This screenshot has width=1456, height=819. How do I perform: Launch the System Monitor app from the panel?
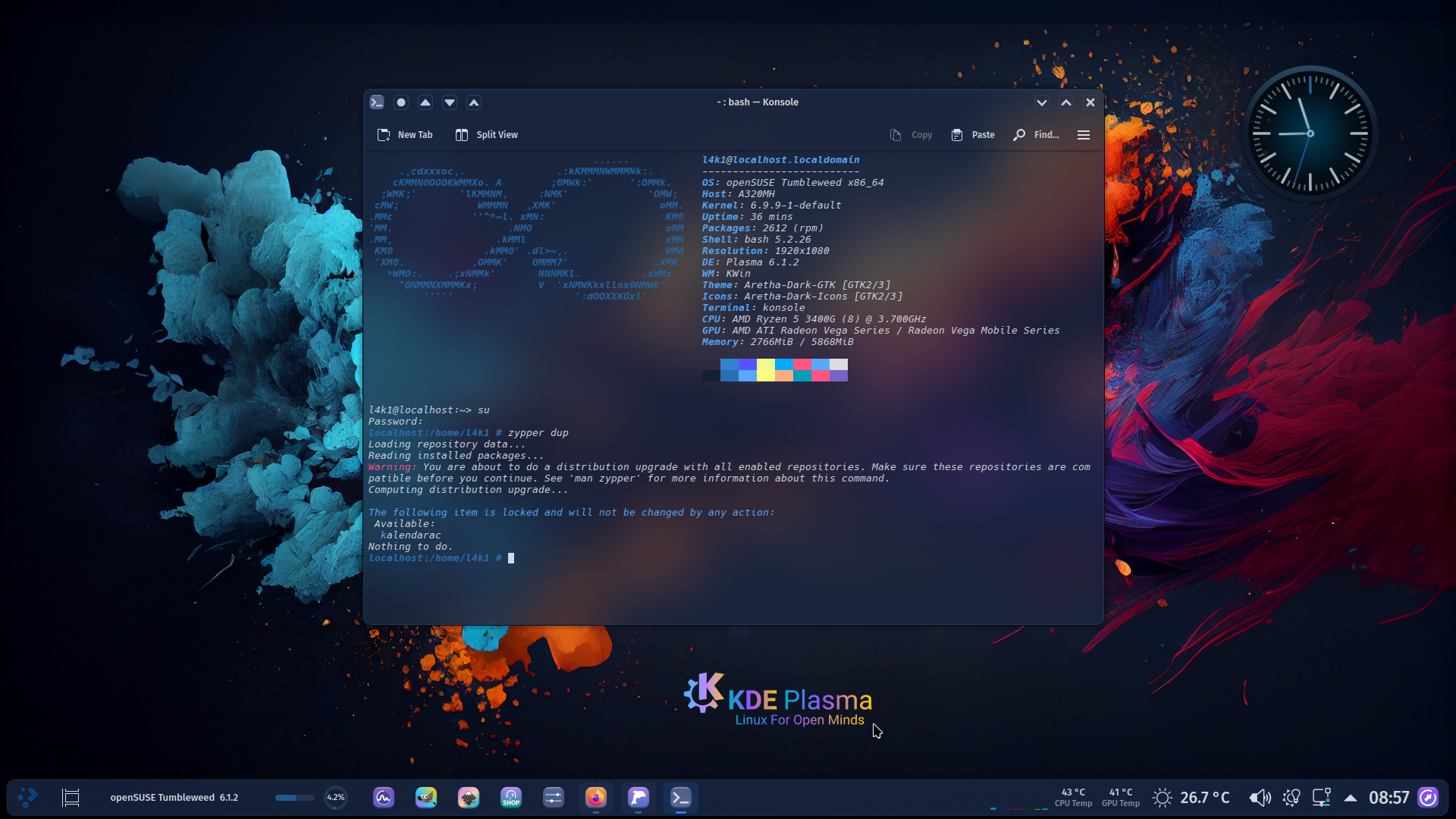point(384,798)
